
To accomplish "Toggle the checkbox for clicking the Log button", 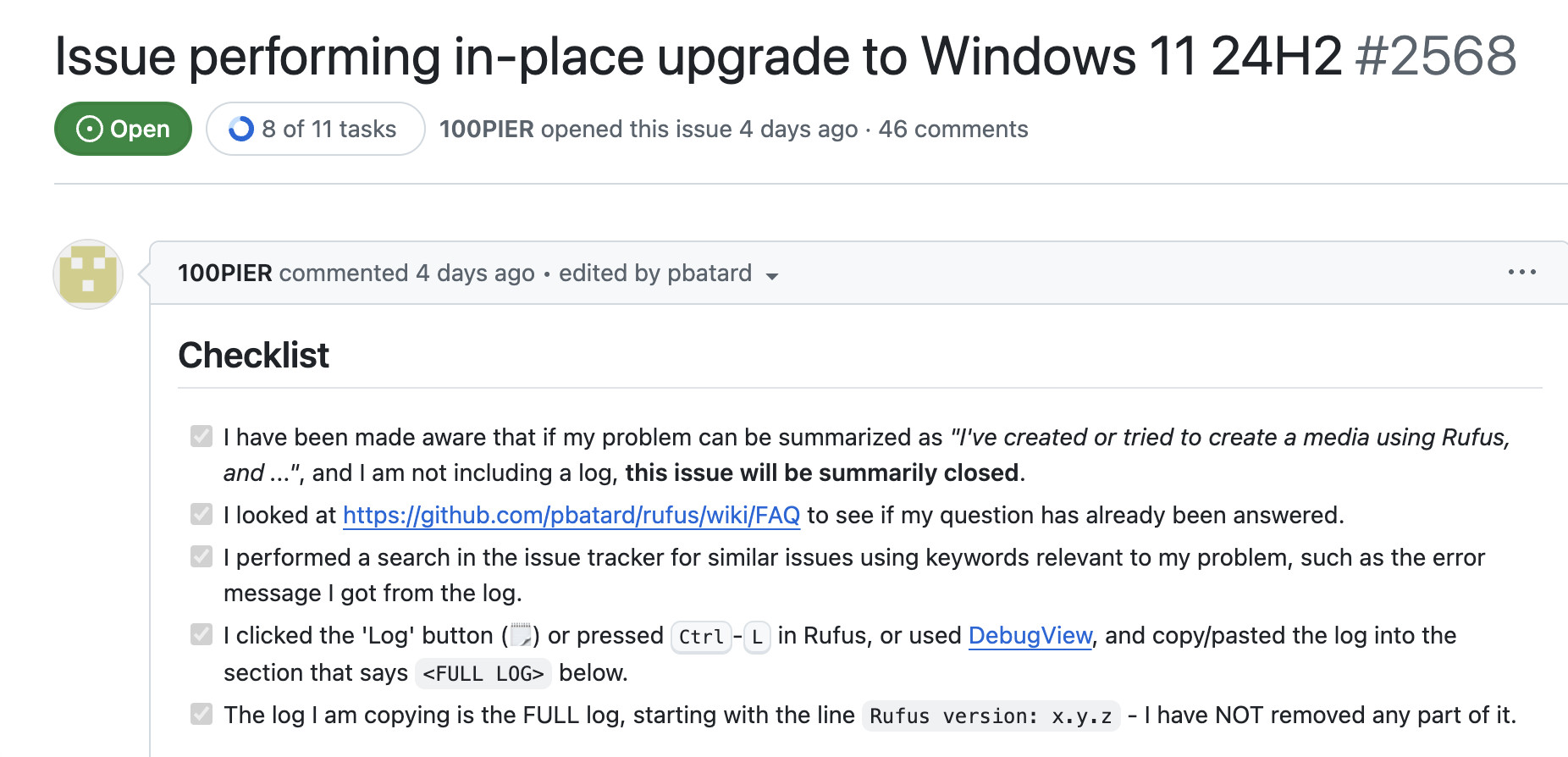I will point(202,634).
